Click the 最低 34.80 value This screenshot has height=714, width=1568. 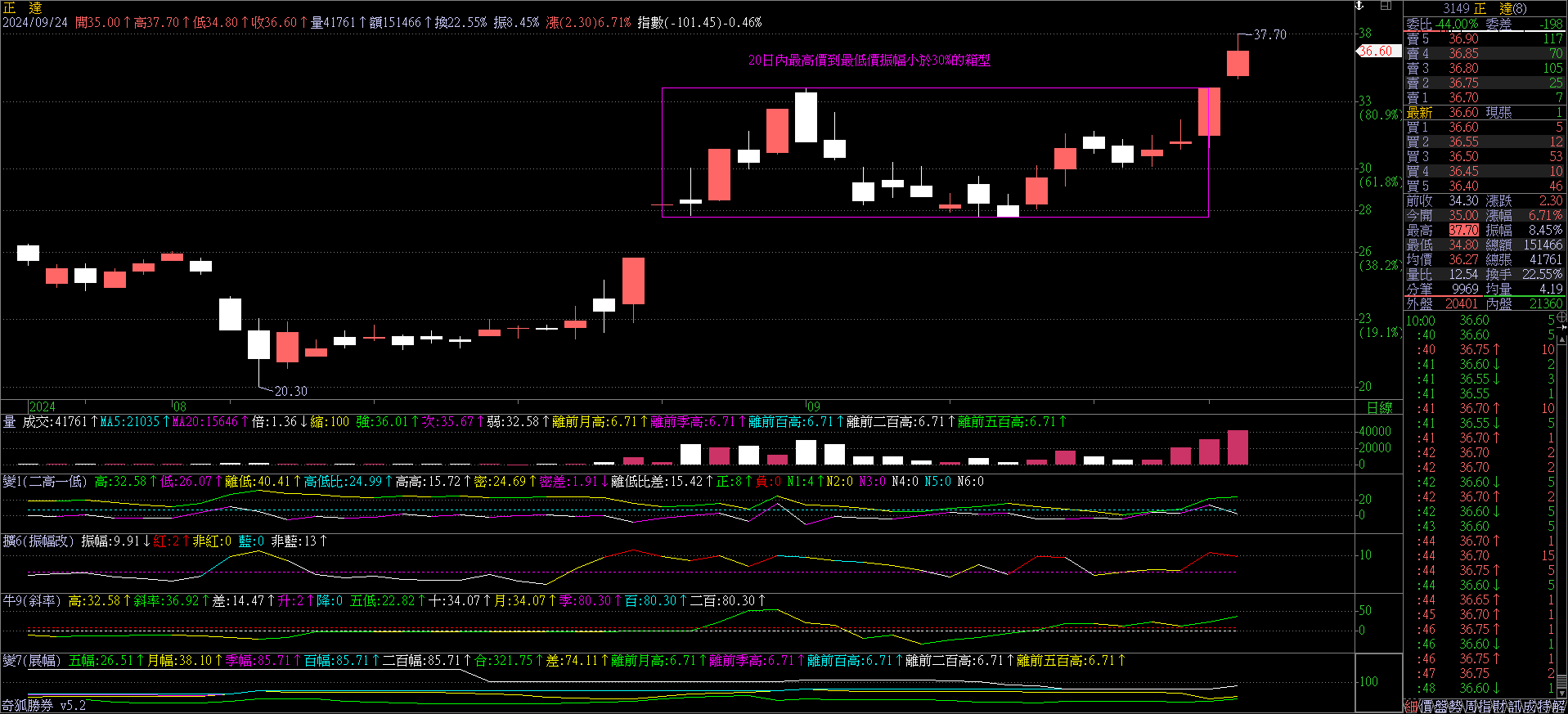pyautogui.click(x=1463, y=245)
